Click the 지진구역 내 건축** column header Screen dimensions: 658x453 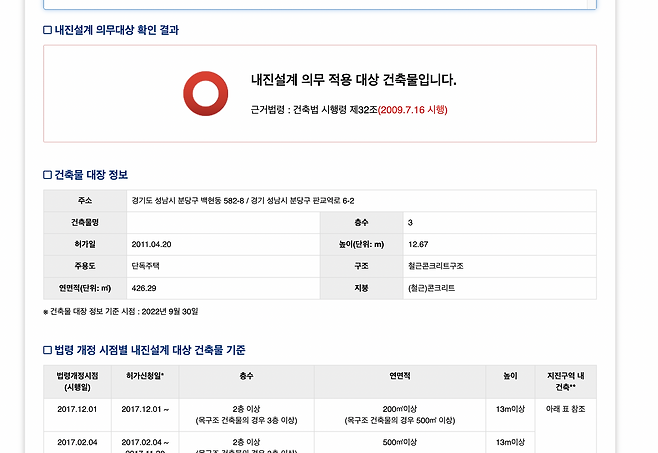click(x=566, y=381)
